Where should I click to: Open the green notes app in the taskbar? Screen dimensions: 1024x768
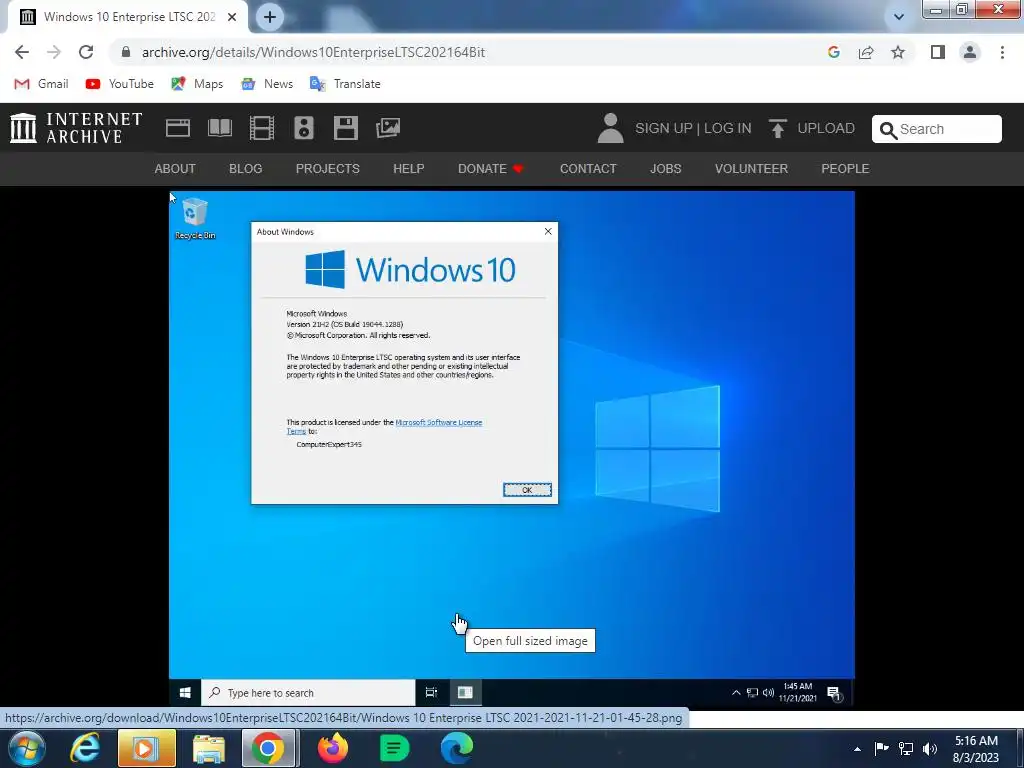(394, 748)
